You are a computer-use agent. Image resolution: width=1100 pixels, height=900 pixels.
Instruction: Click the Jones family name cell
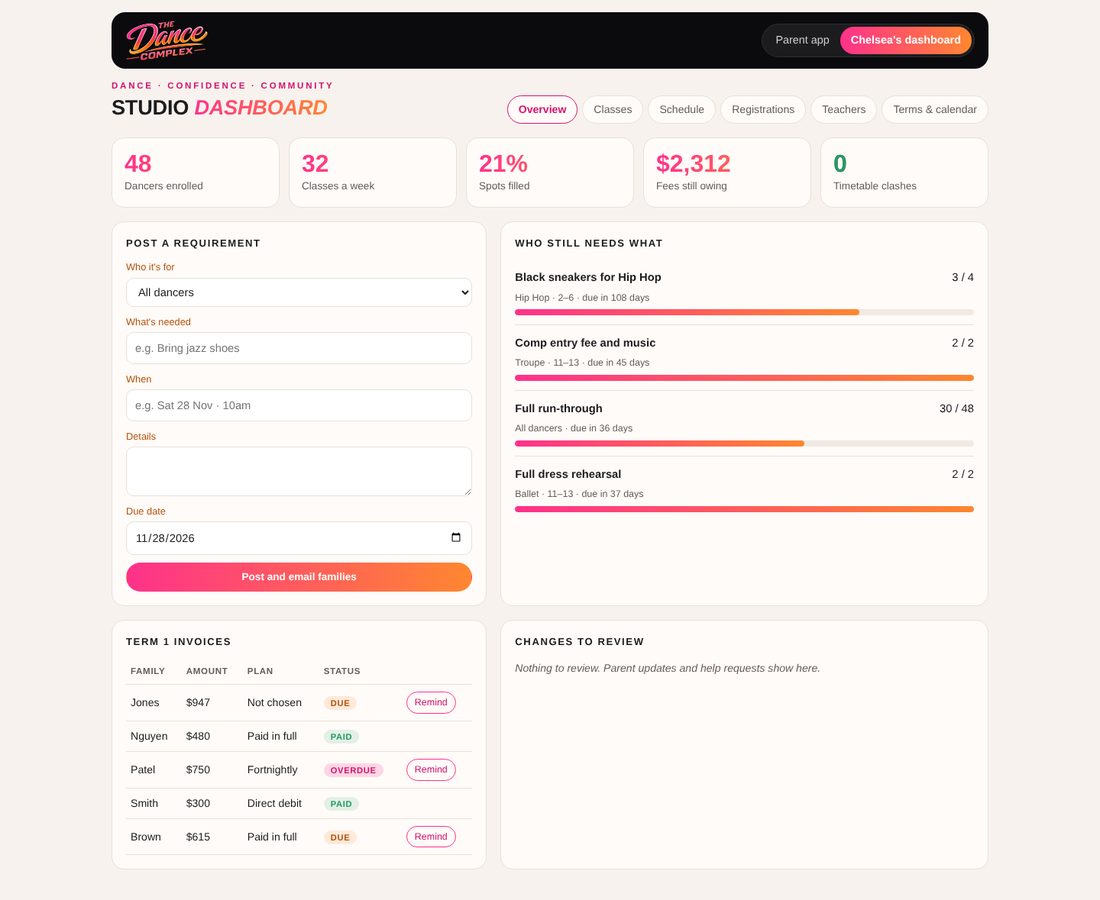point(145,702)
